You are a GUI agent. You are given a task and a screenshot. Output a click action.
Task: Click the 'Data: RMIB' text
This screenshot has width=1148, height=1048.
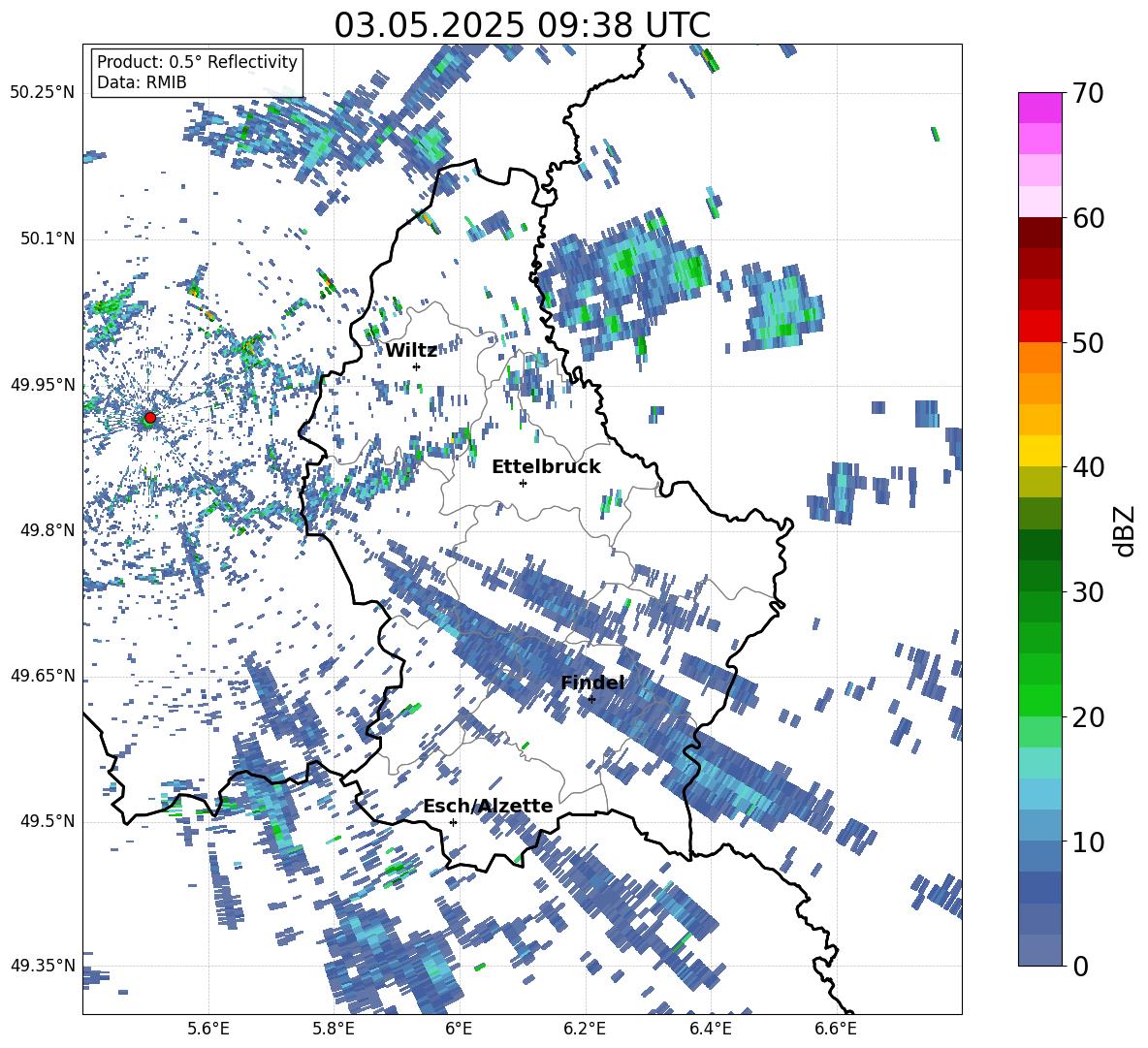[x=142, y=82]
